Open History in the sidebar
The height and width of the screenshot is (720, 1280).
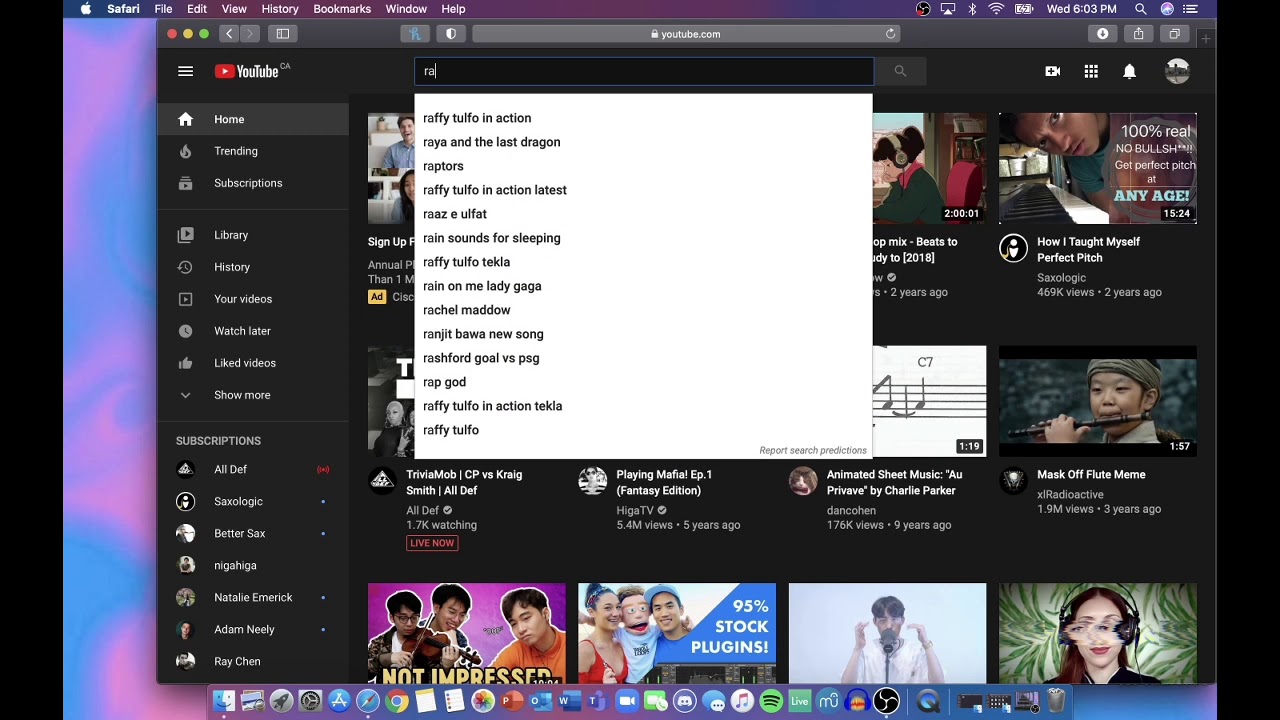(x=253, y=267)
